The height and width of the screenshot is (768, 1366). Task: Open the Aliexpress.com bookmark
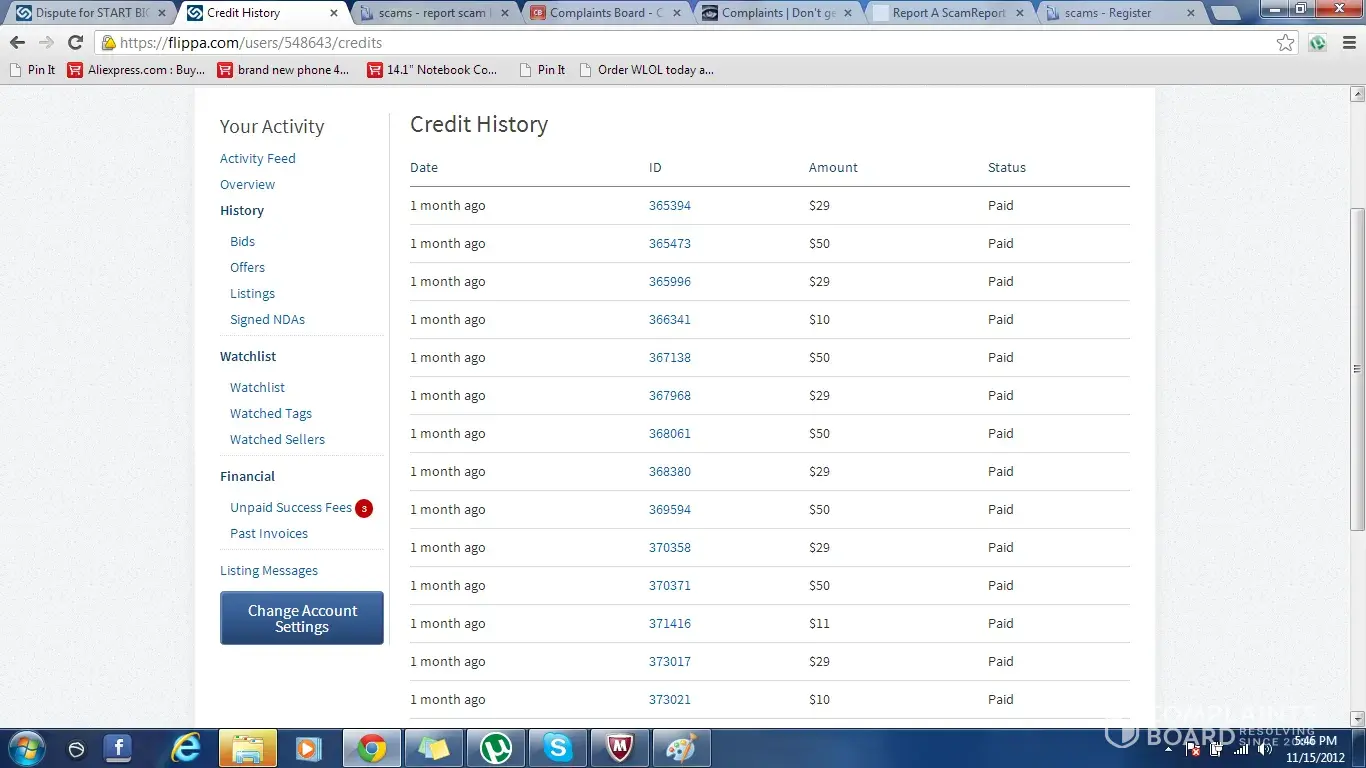coord(136,70)
